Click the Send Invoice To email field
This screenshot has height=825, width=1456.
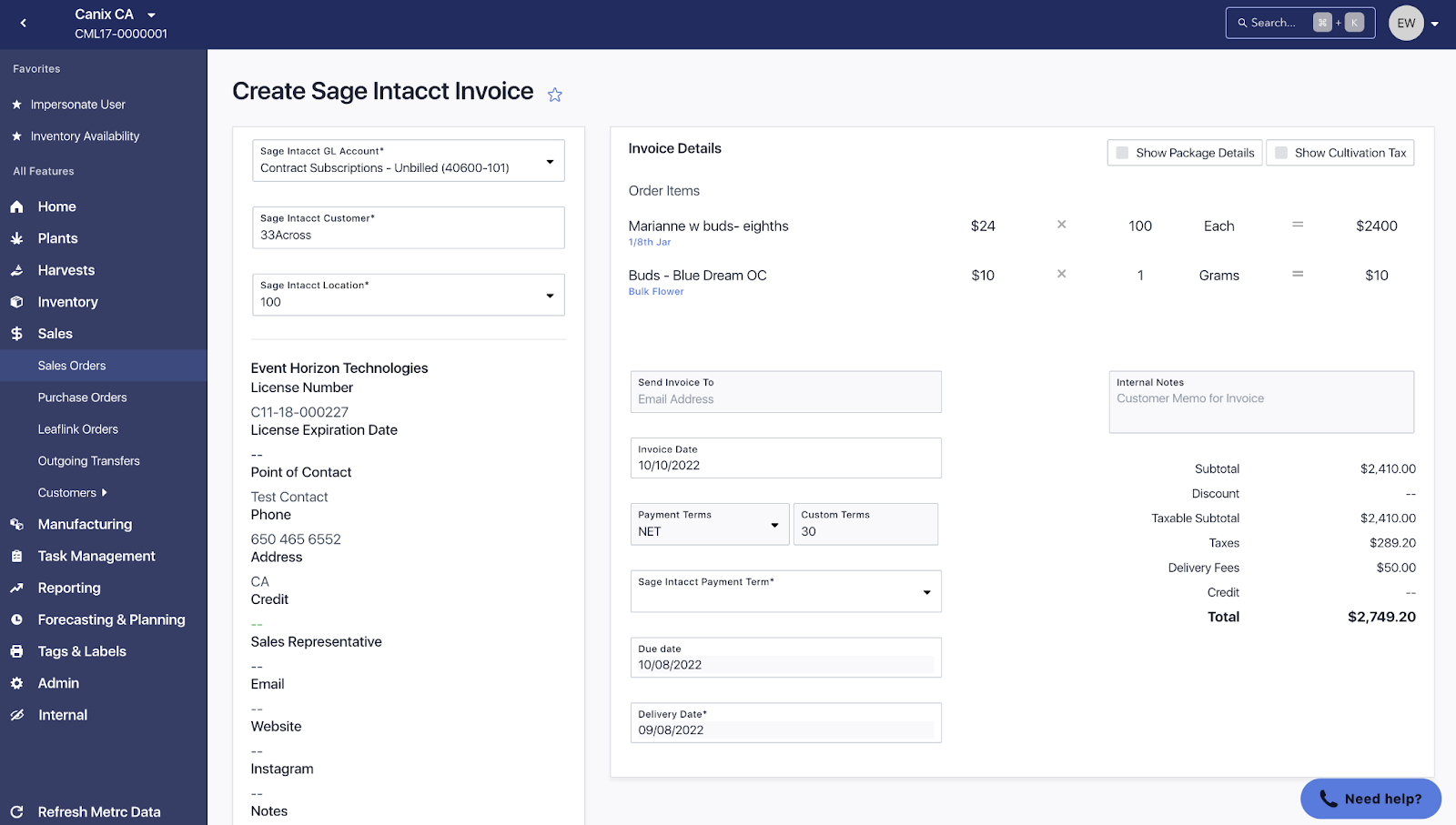point(785,399)
